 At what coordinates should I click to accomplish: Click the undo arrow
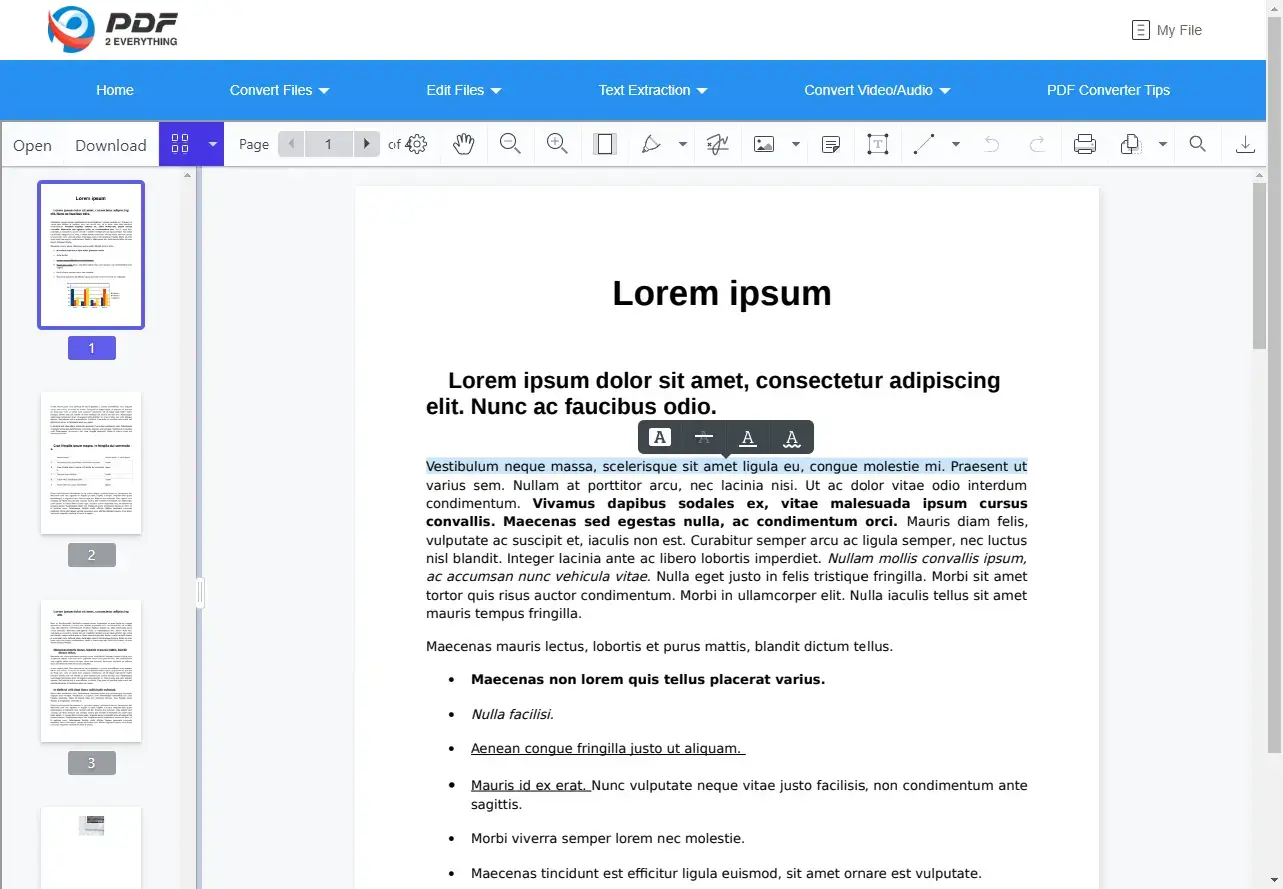(x=991, y=144)
